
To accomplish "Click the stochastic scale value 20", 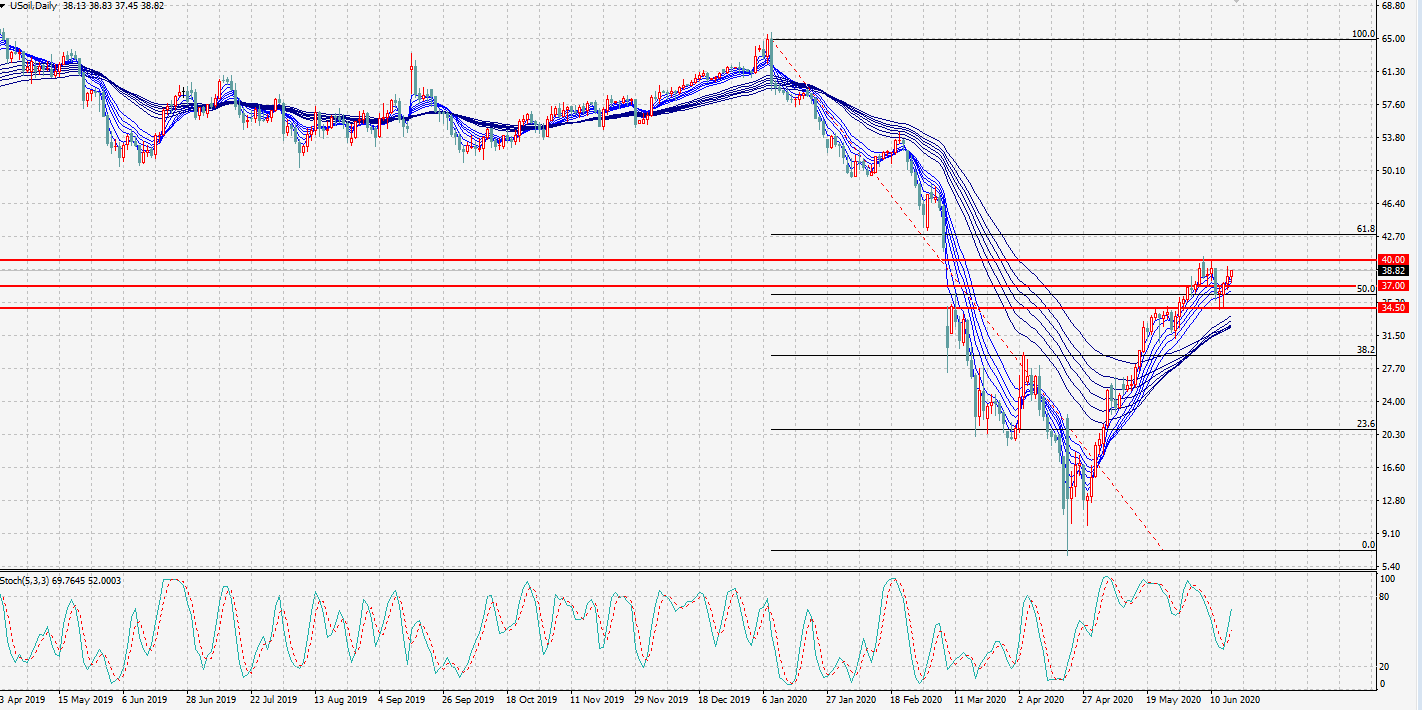I will [x=1386, y=666].
